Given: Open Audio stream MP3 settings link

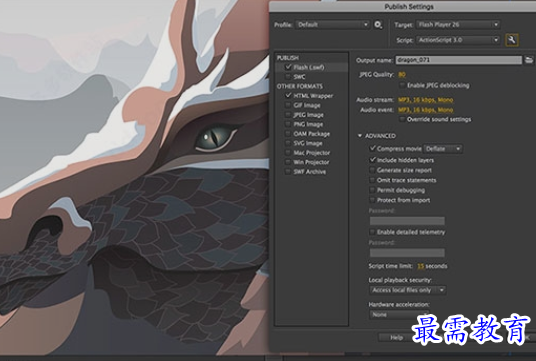Looking at the screenshot, I should coord(426,100).
